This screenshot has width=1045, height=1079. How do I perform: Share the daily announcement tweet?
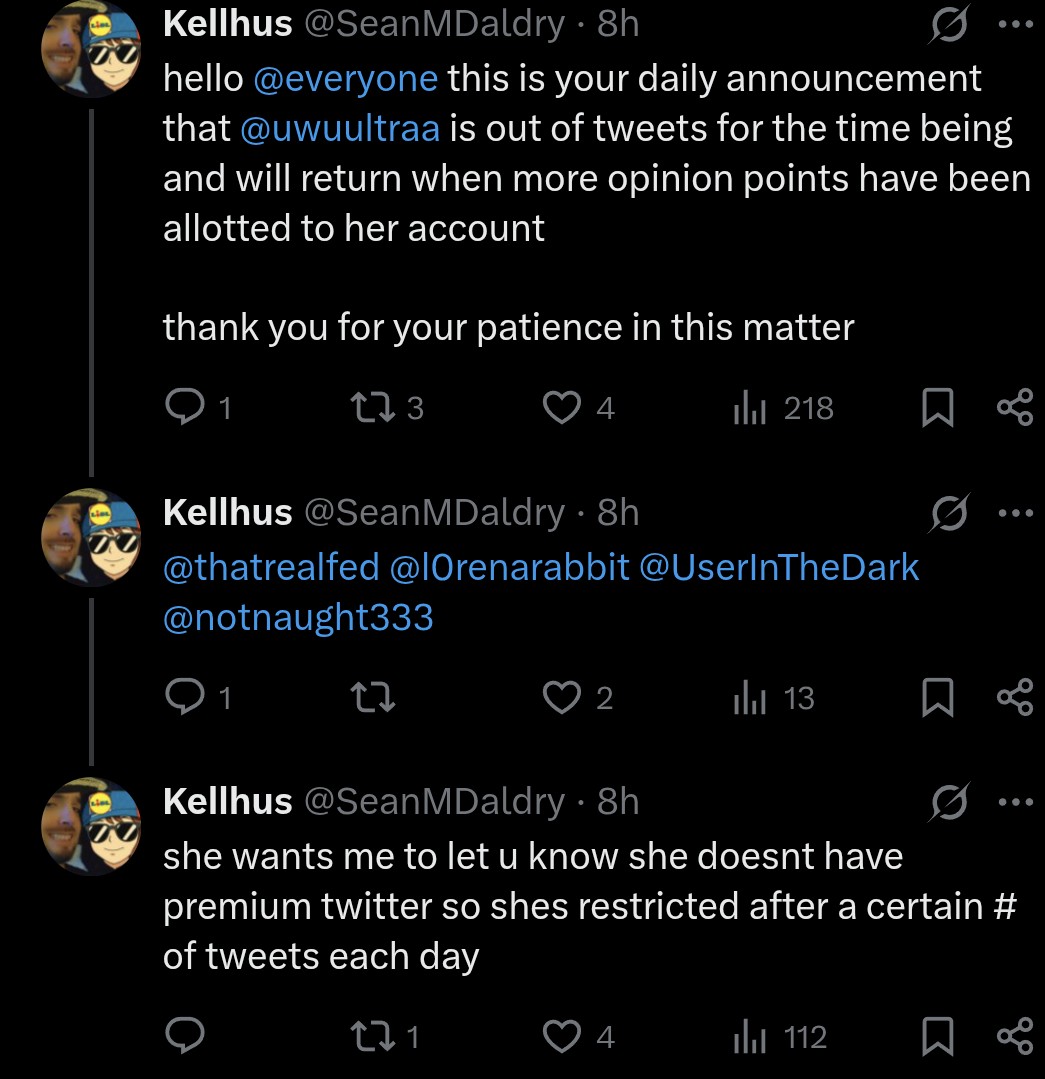(x=1015, y=407)
